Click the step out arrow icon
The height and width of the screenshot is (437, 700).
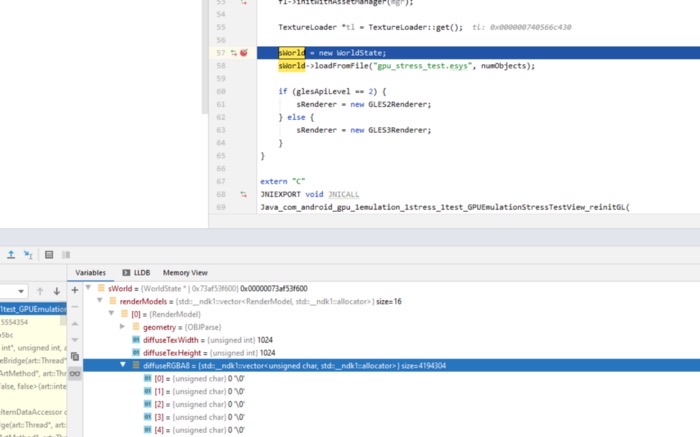(x=9, y=255)
